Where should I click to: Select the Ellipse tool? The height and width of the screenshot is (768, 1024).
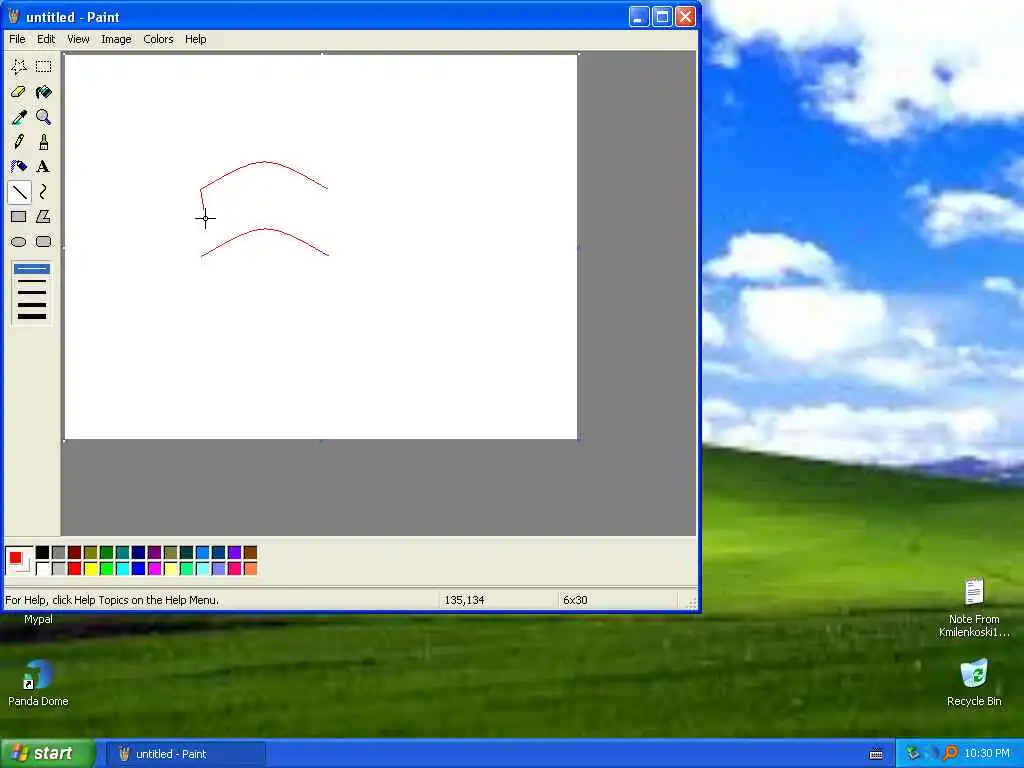click(x=19, y=242)
